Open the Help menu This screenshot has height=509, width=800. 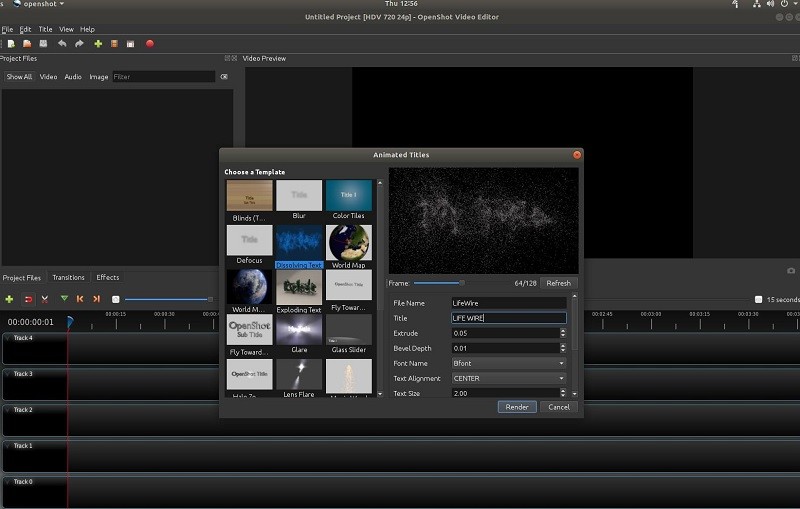pos(87,29)
